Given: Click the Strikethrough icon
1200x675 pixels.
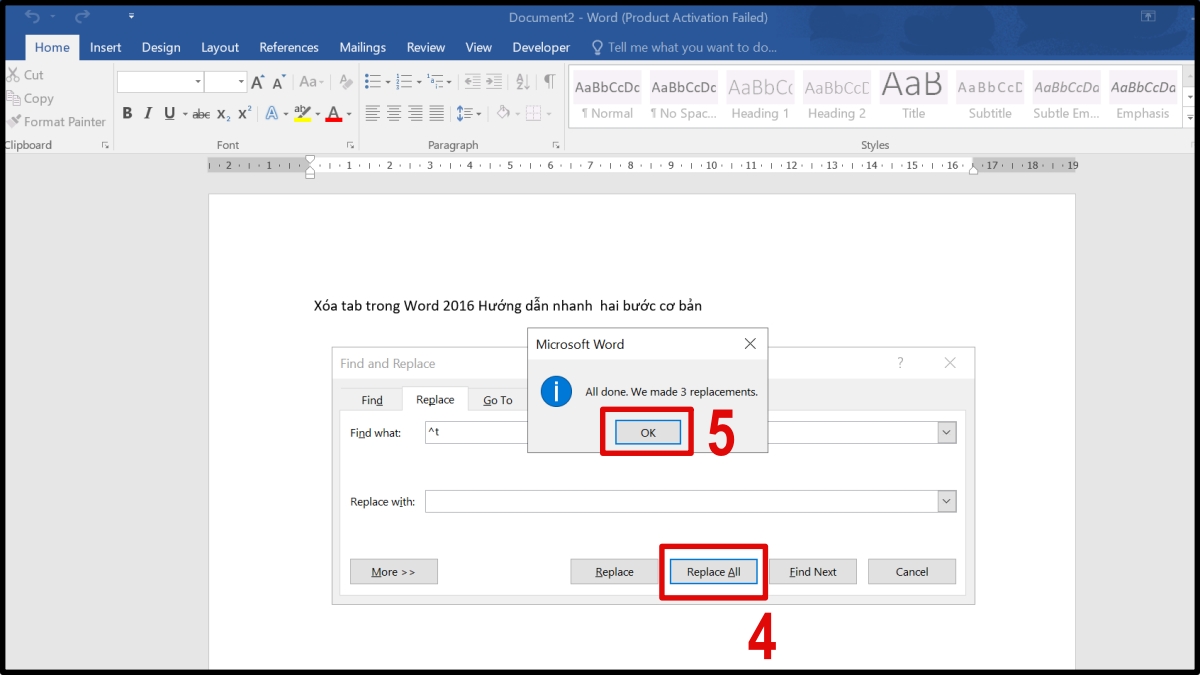Looking at the screenshot, I should click(x=200, y=113).
